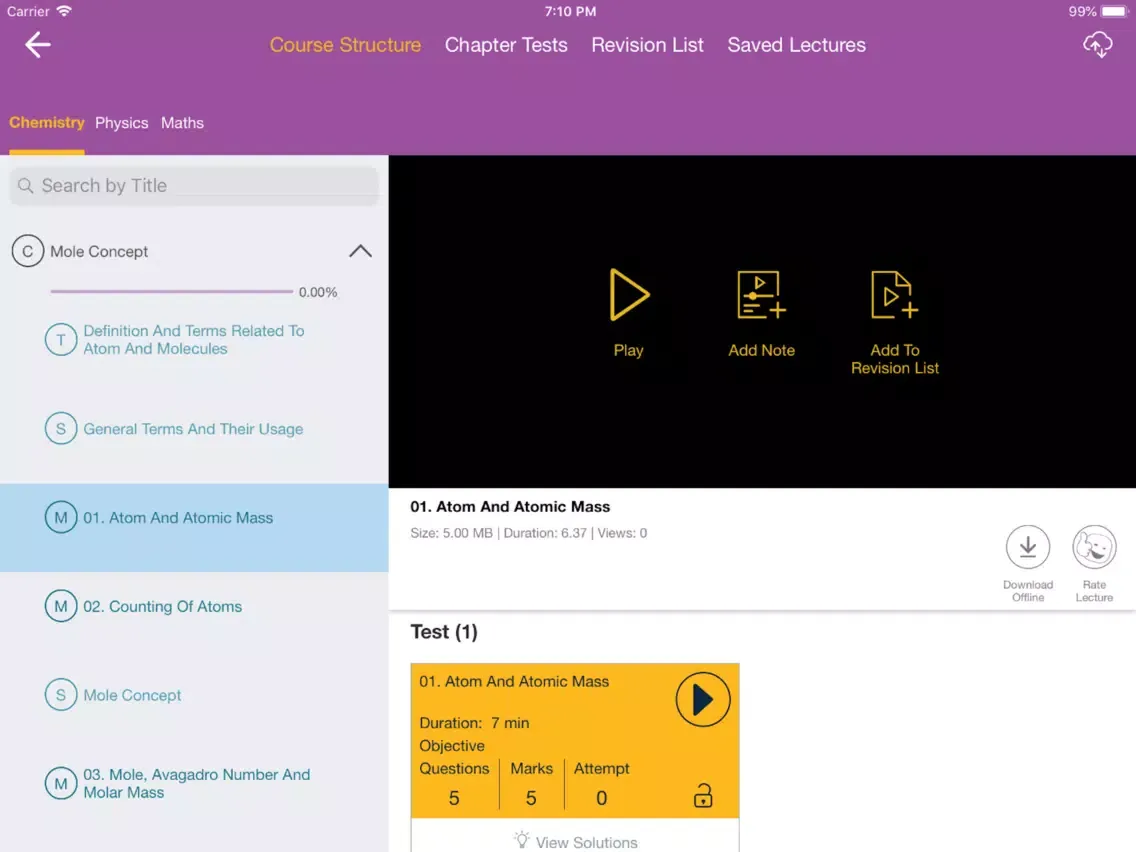Open the Chapter Tests section
This screenshot has width=1136, height=852.
coord(506,44)
